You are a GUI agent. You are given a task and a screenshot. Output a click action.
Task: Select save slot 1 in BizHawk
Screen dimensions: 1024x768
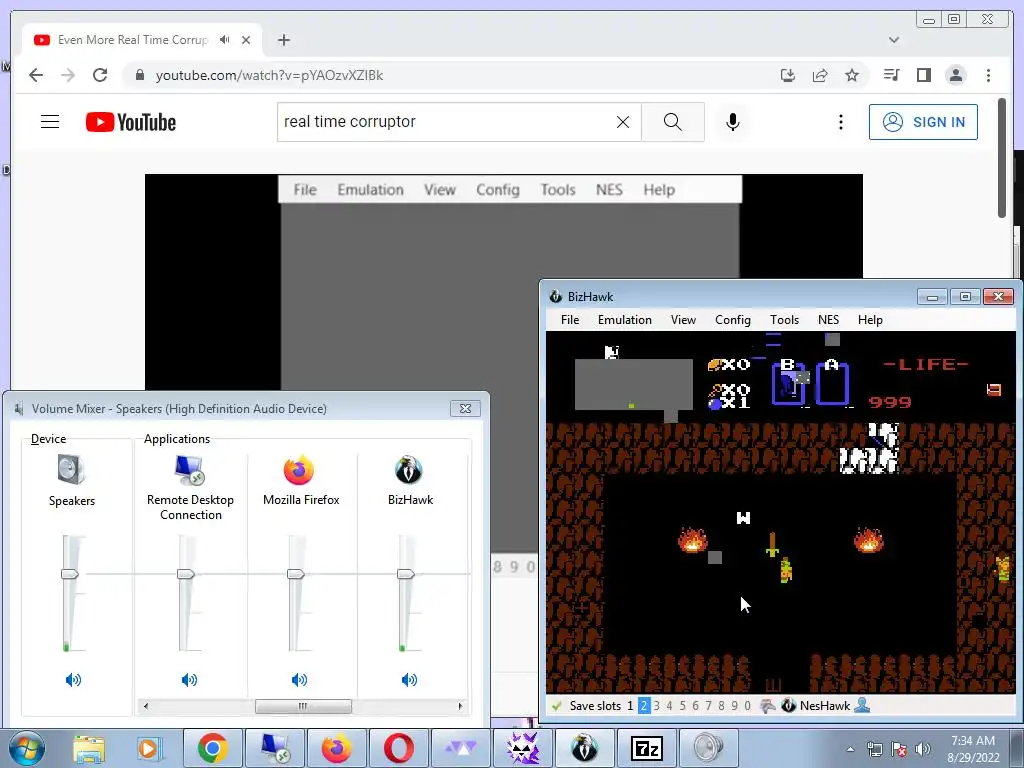click(630, 705)
